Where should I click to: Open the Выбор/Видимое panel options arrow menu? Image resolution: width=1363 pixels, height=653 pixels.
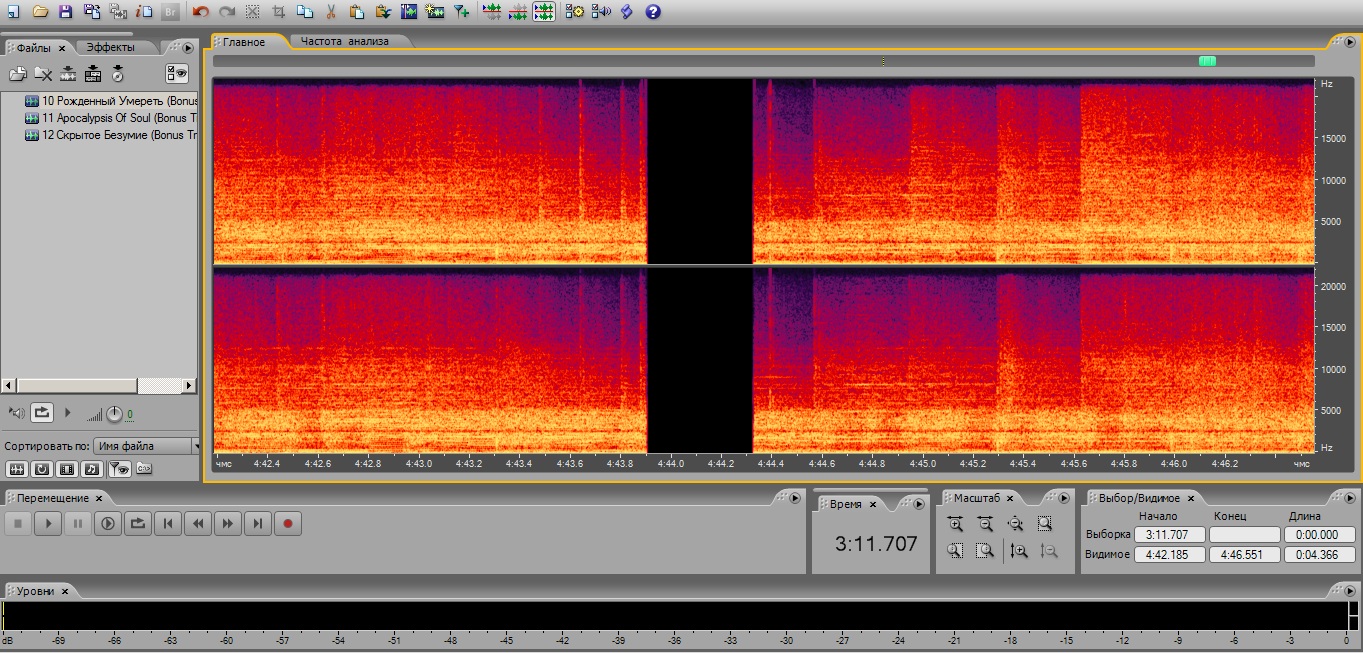pyautogui.click(x=1350, y=498)
